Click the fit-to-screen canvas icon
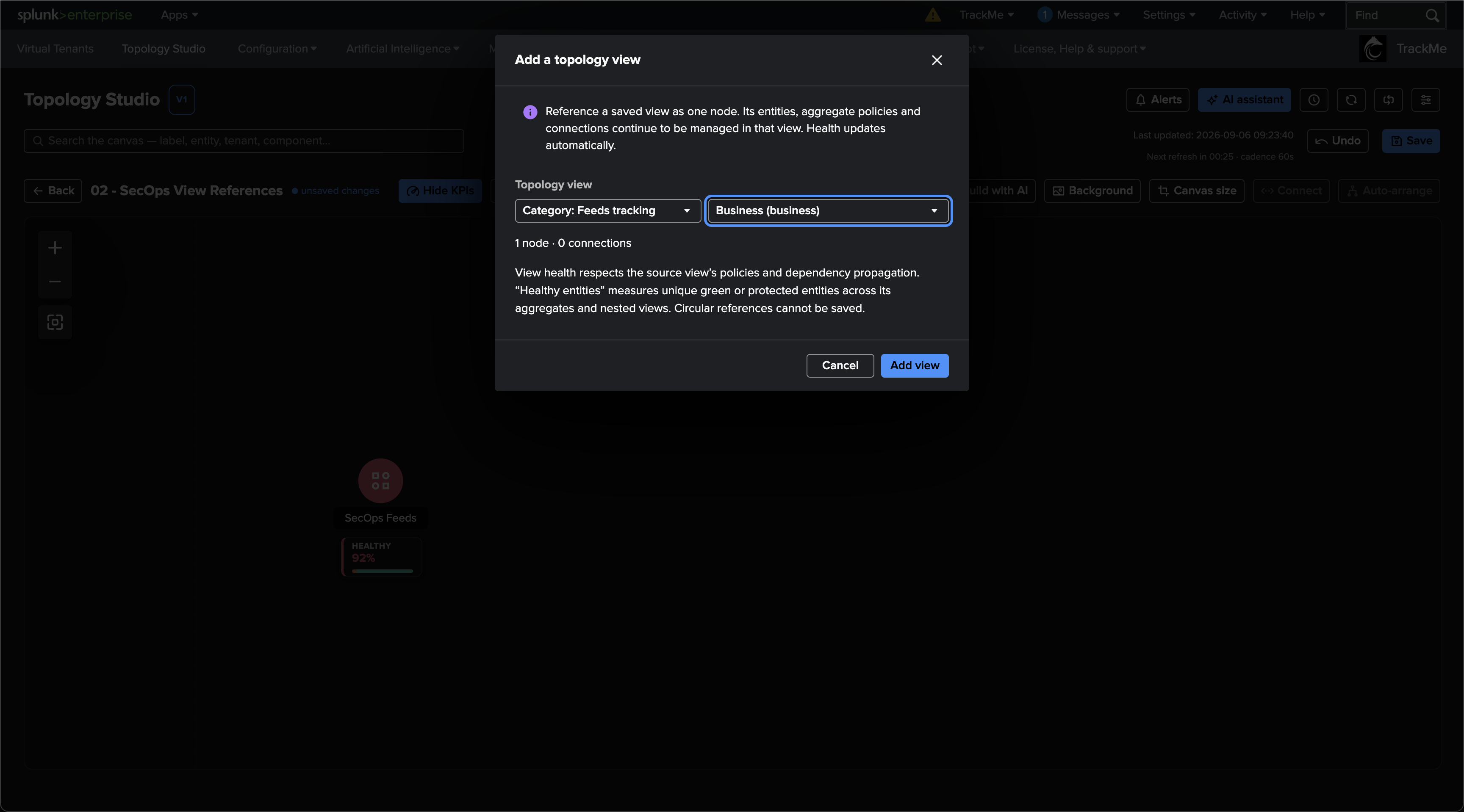 tap(55, 323)
